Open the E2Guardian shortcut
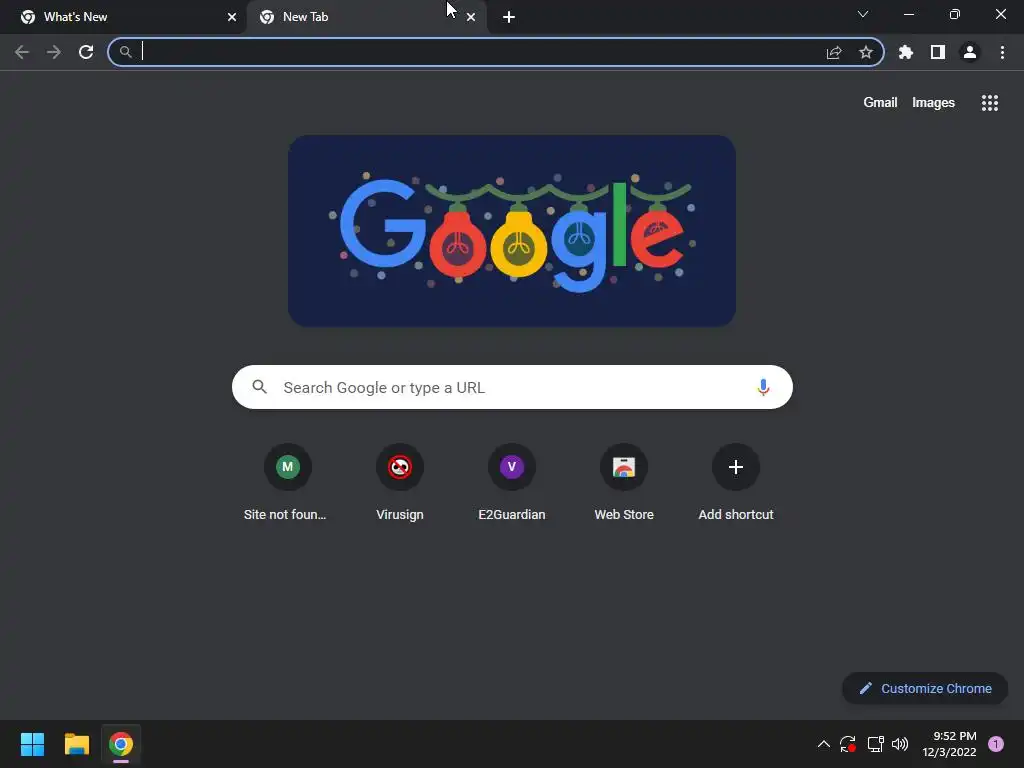This screenshot has width=1024, height=768. tap(512, 482)
